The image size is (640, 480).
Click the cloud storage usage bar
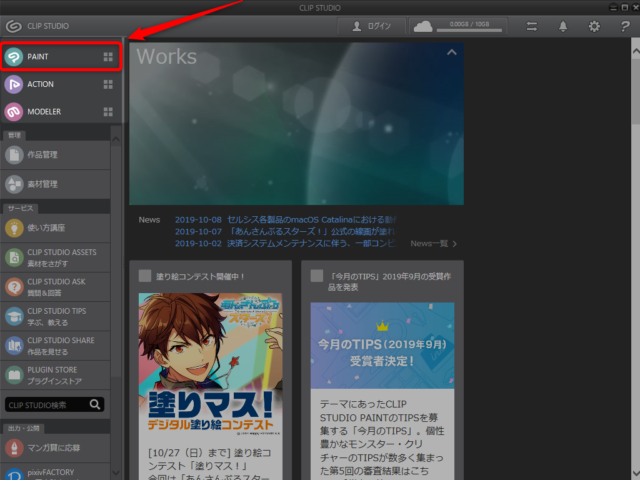(x=469, y=30)
